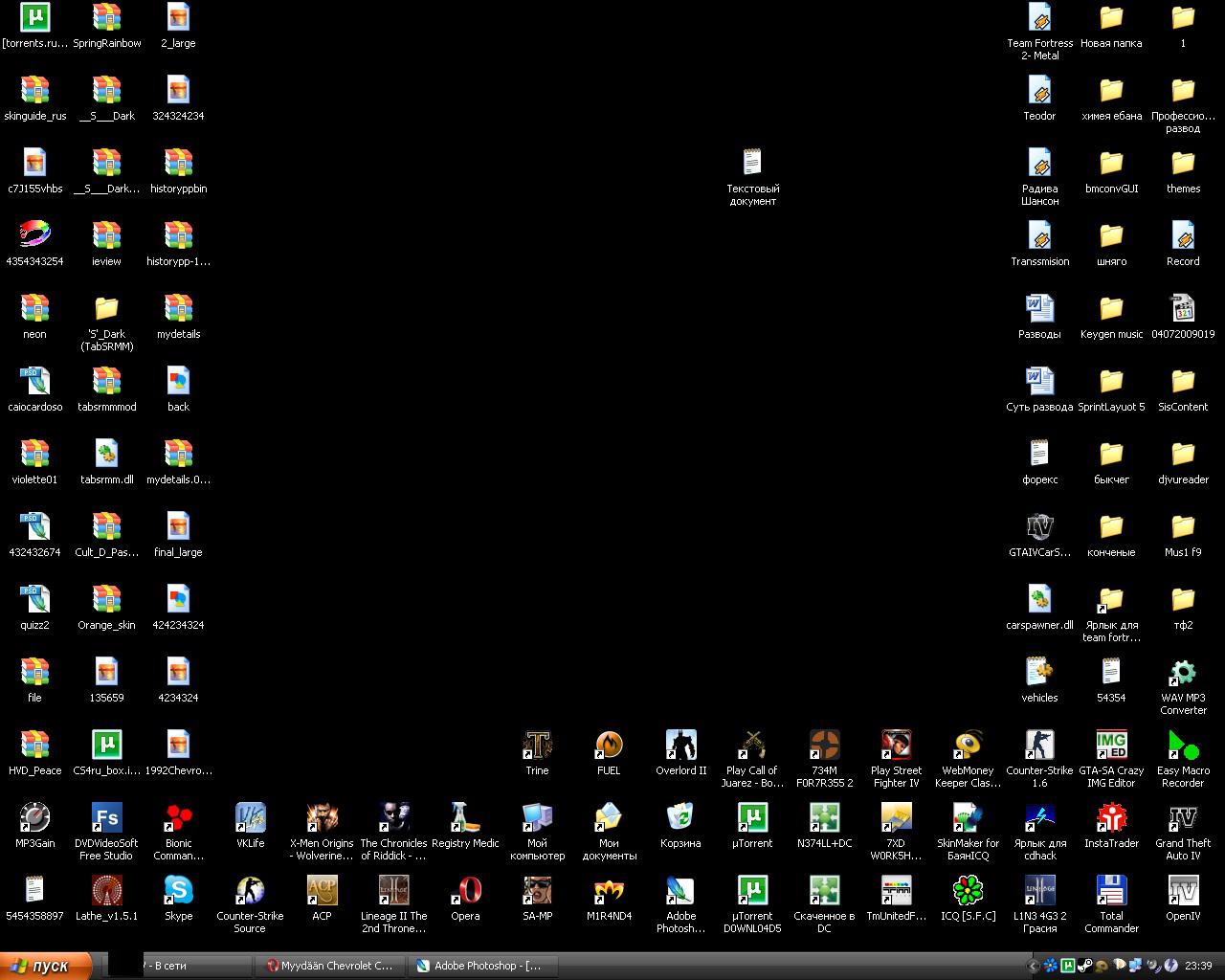Click the X-Men Origins Wolverine icon
This screenshot has height=980, width=1225.
(322, 817)
